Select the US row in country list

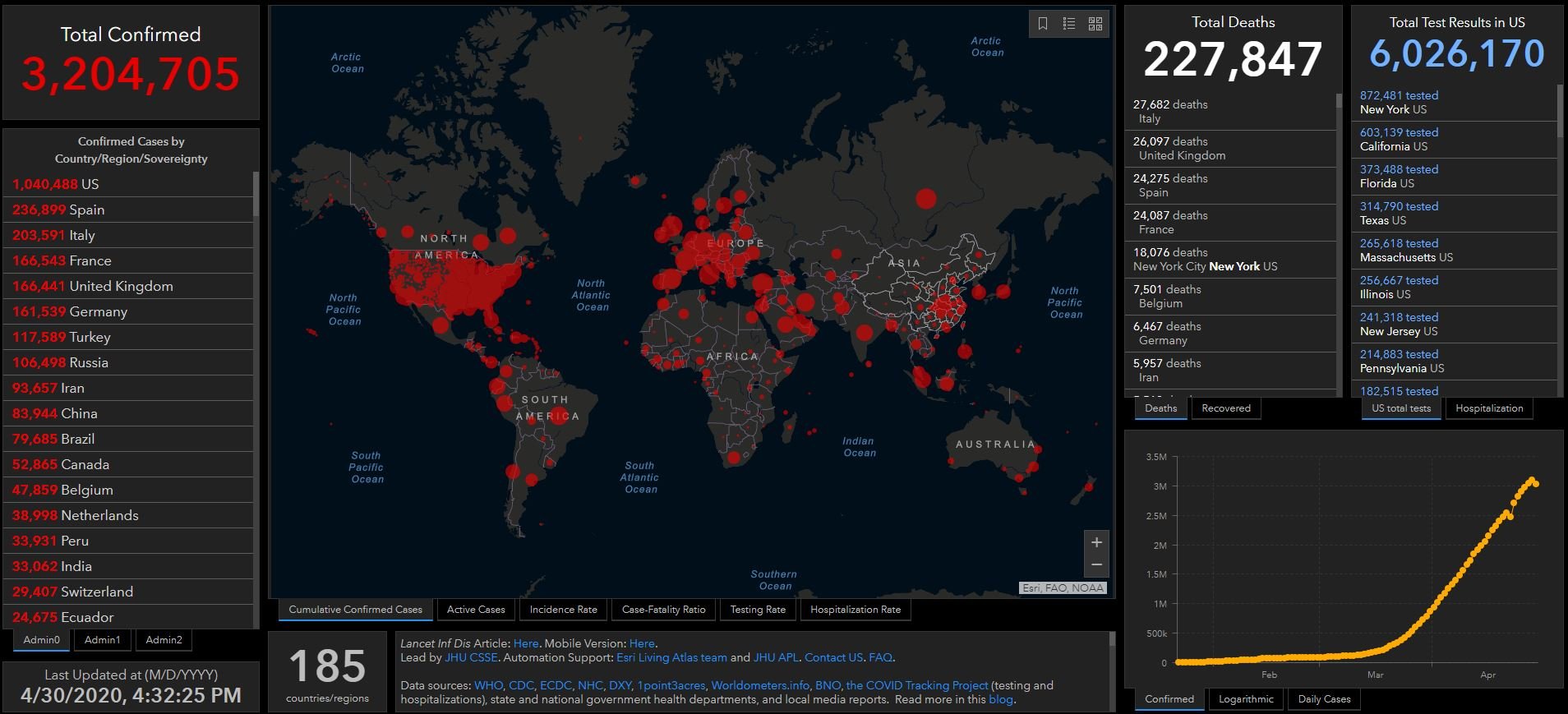pos(130,184)
